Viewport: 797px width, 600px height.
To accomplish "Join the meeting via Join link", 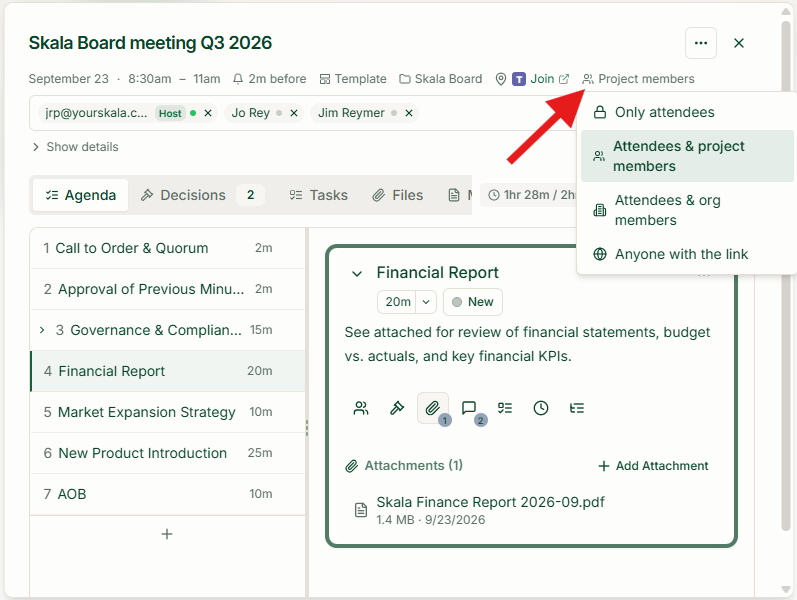I will (549, 79).
